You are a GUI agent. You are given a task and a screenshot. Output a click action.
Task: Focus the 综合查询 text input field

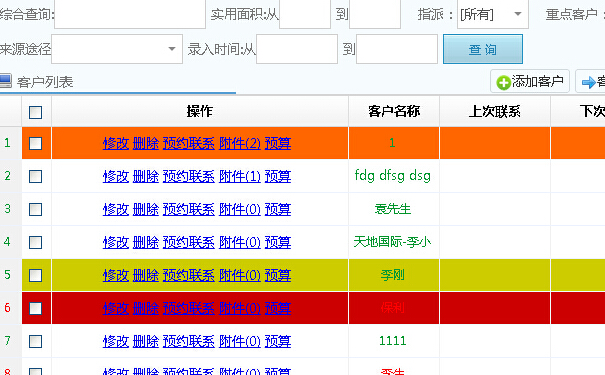click(x=130, y=14)
